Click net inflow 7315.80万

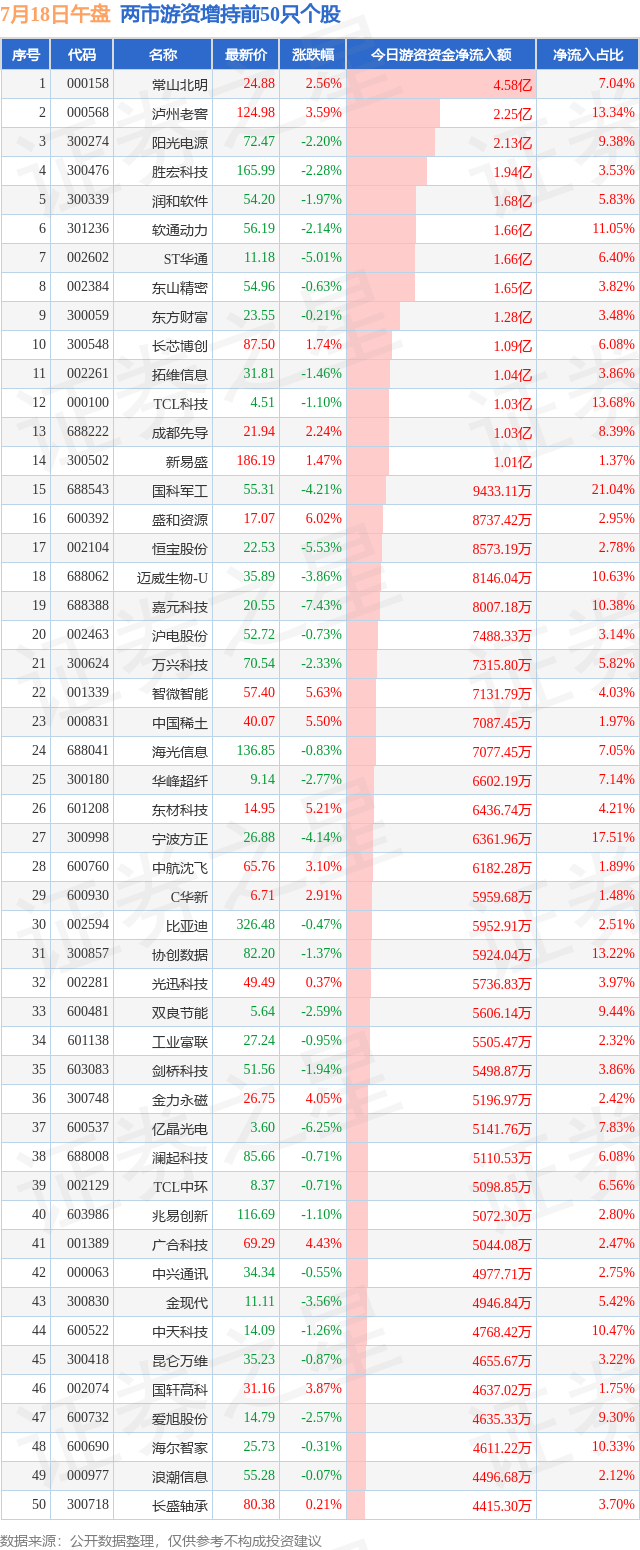(501, 665)
